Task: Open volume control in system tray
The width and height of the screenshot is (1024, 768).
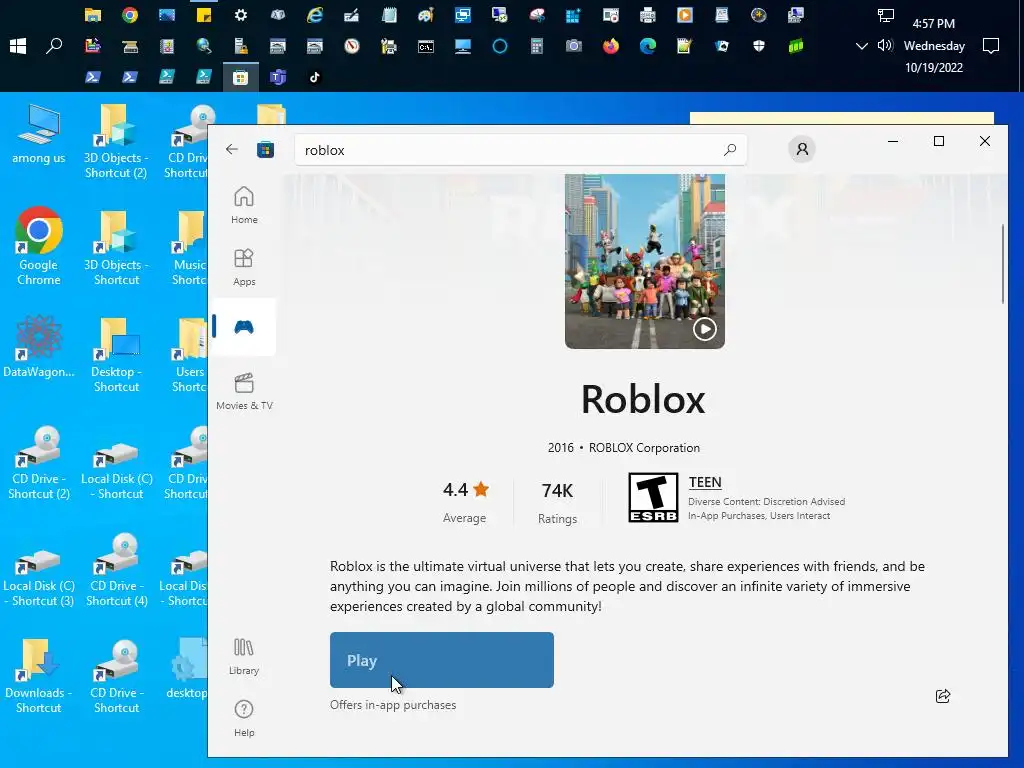Action: tap(885, 45)
